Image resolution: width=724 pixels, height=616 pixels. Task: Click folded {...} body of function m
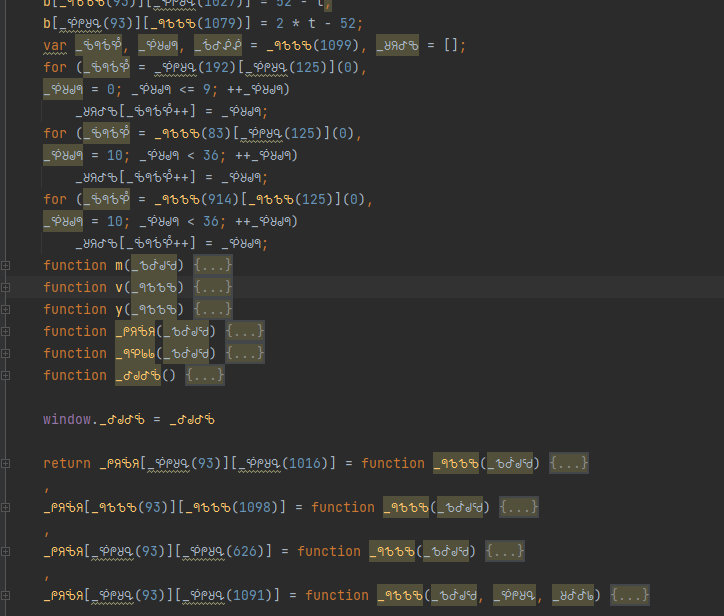(213, 265)
